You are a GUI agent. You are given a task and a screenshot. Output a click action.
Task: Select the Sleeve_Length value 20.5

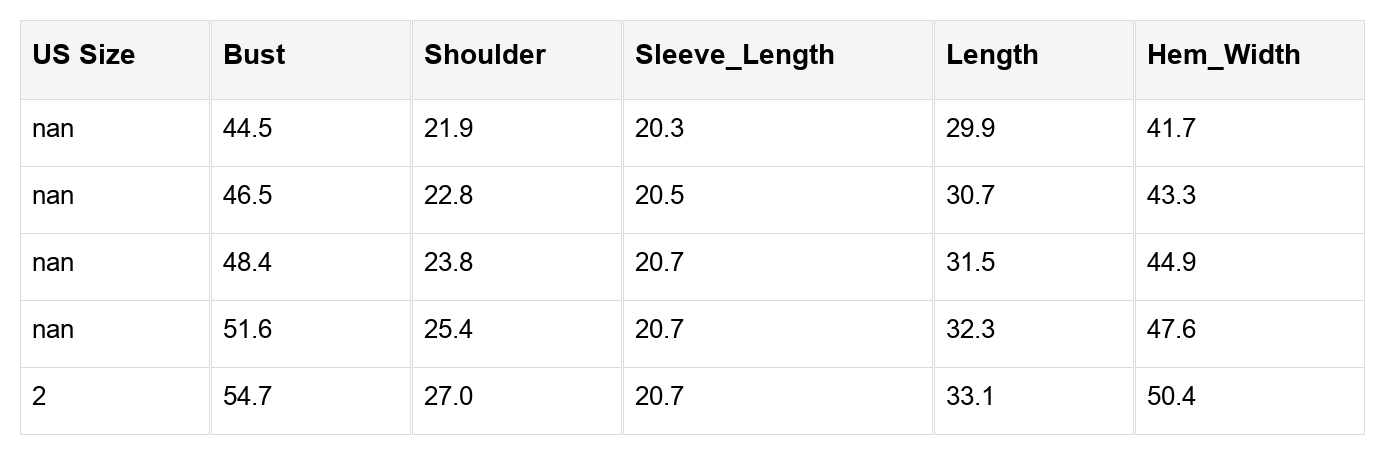coord(659,196)
